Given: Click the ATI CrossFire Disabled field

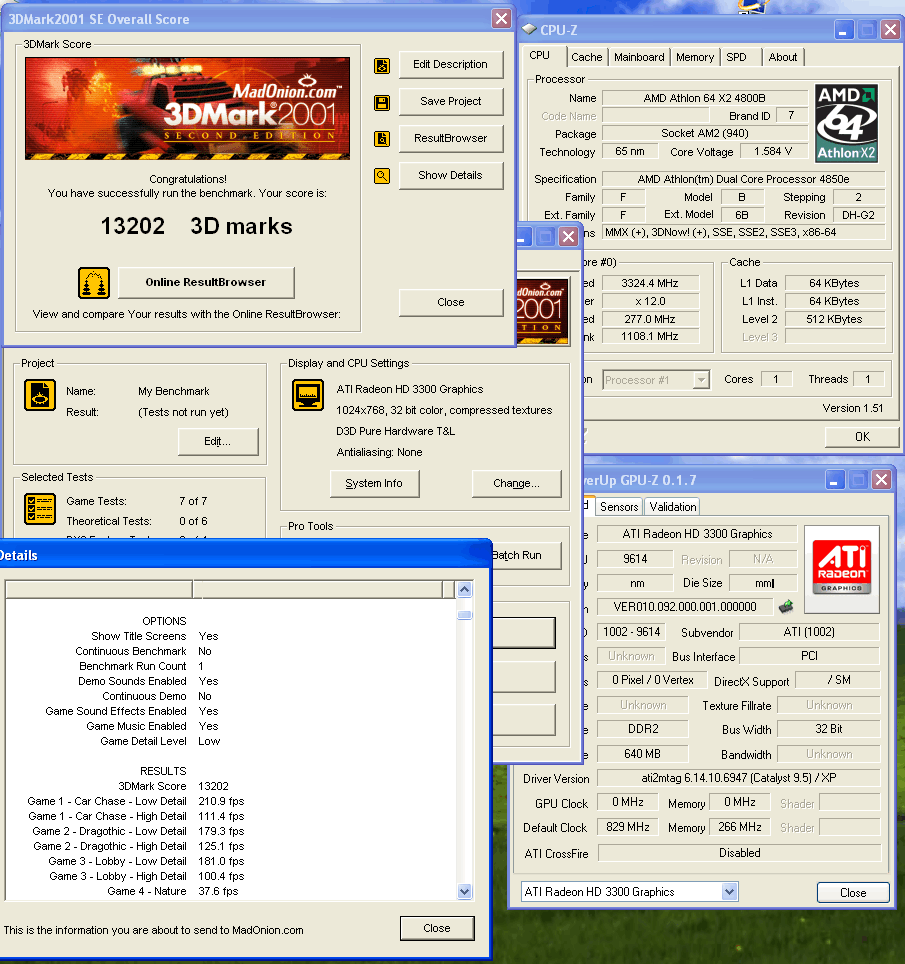Looking at the screenshot, I should click(740, 853).
